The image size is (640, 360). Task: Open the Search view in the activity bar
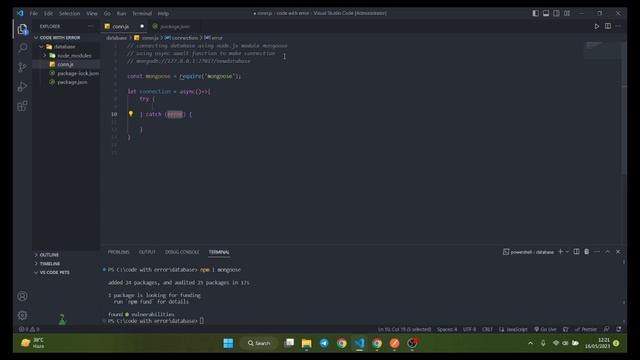[22, 47]
